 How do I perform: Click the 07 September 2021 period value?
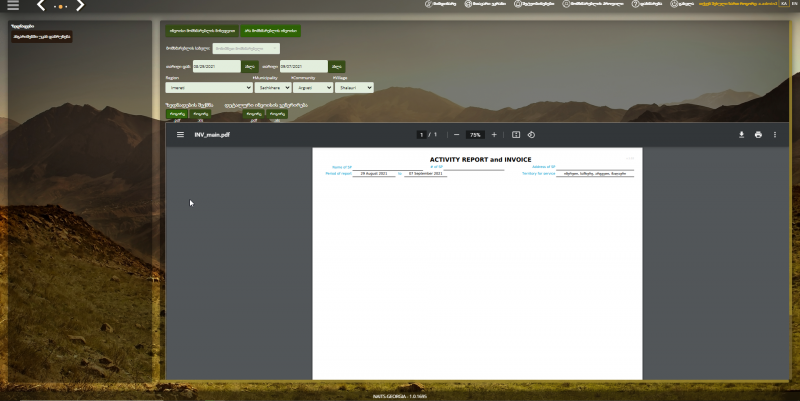click(426, 173)
